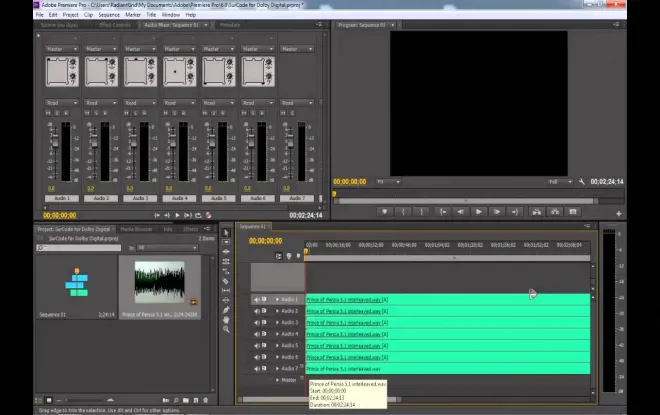The width and height of the screenshot is (660, 415).
Task: Open the button editor plus icon
Action: click(x=619, y=213)
